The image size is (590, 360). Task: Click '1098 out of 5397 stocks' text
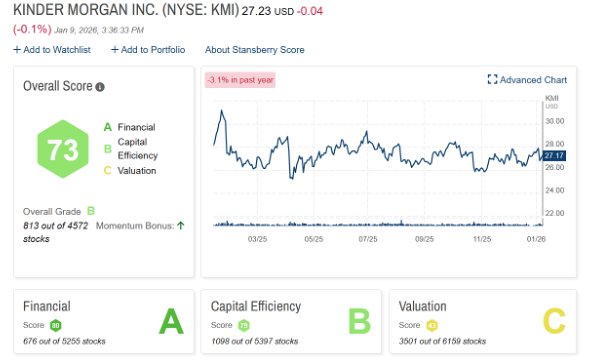click(x=255, y=341)
